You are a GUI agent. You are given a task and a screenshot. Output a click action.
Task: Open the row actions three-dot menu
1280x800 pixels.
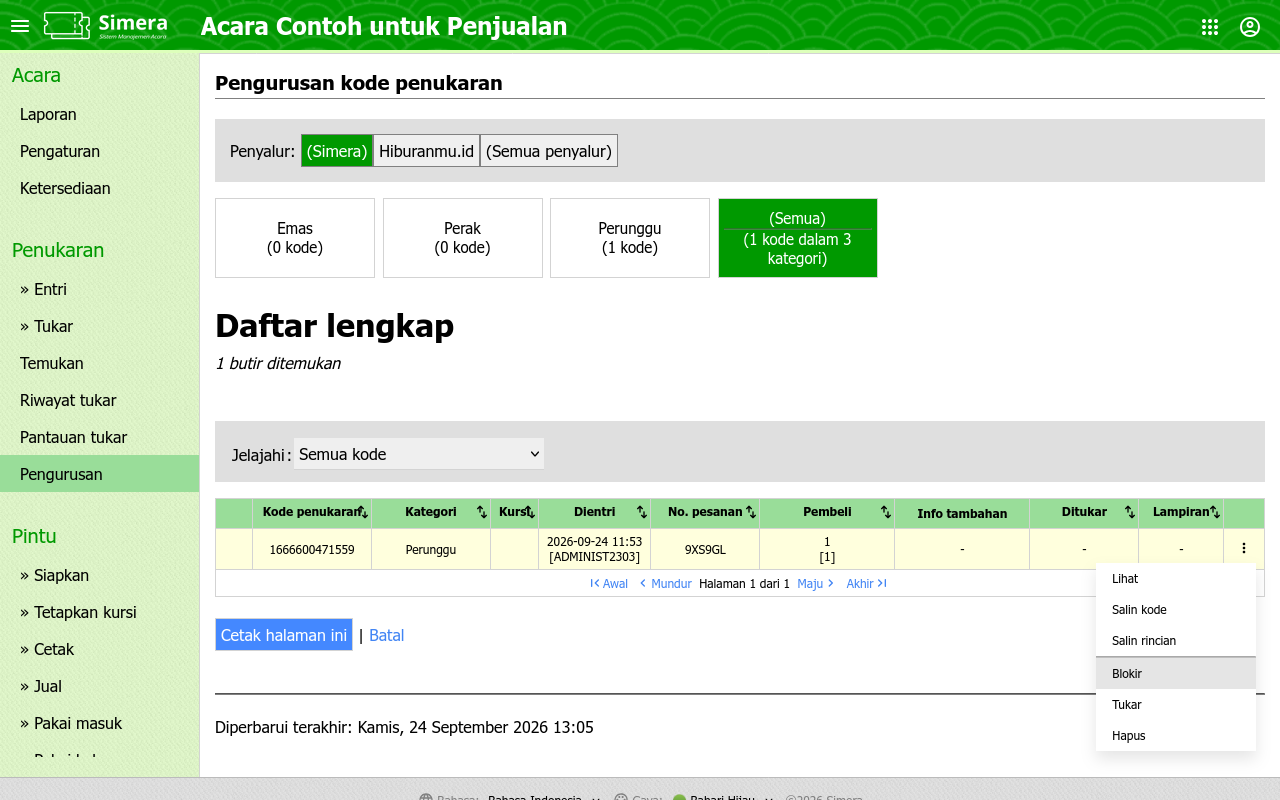[x=1244, y=548]
